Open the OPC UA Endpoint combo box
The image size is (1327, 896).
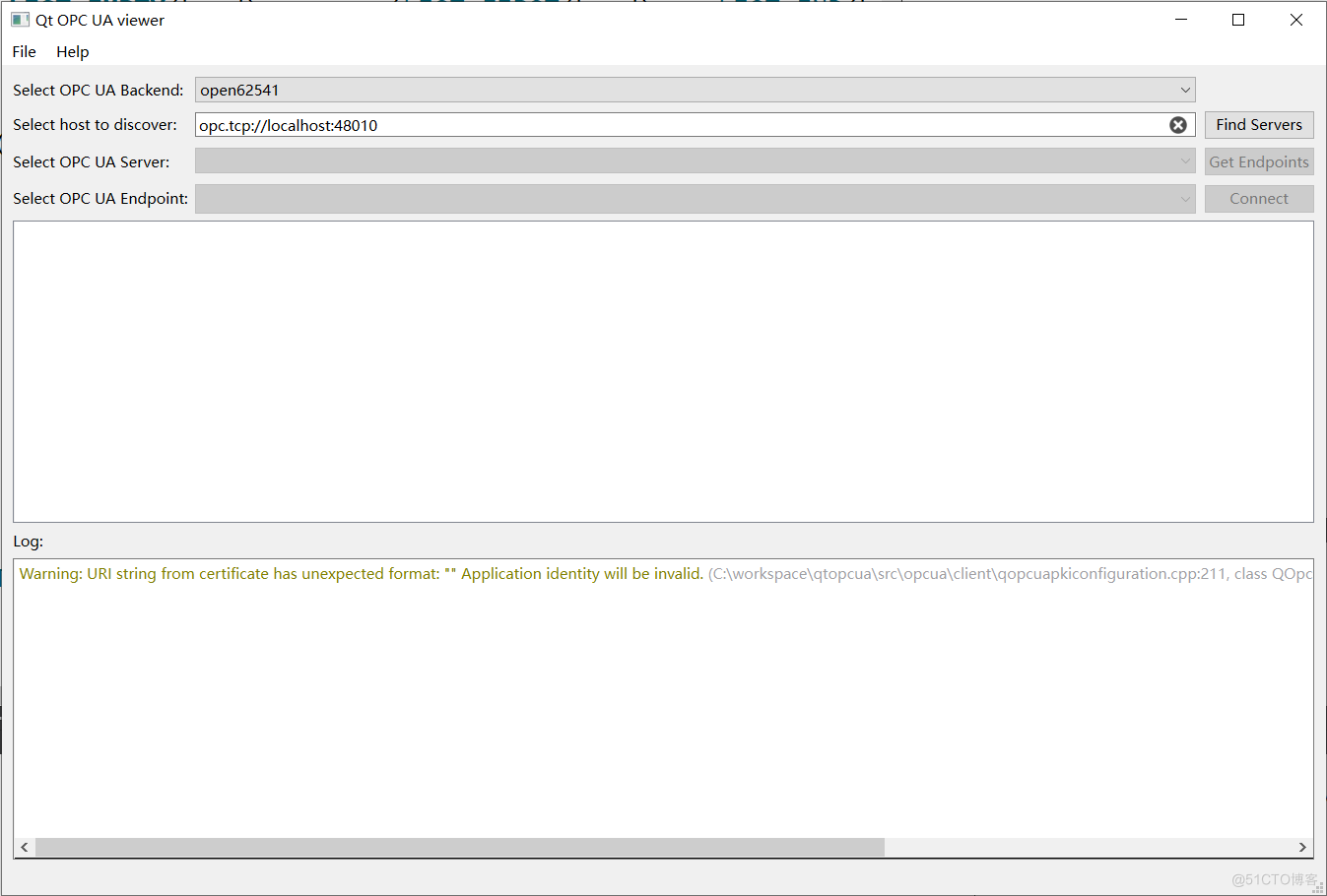(x=695, y=199)
